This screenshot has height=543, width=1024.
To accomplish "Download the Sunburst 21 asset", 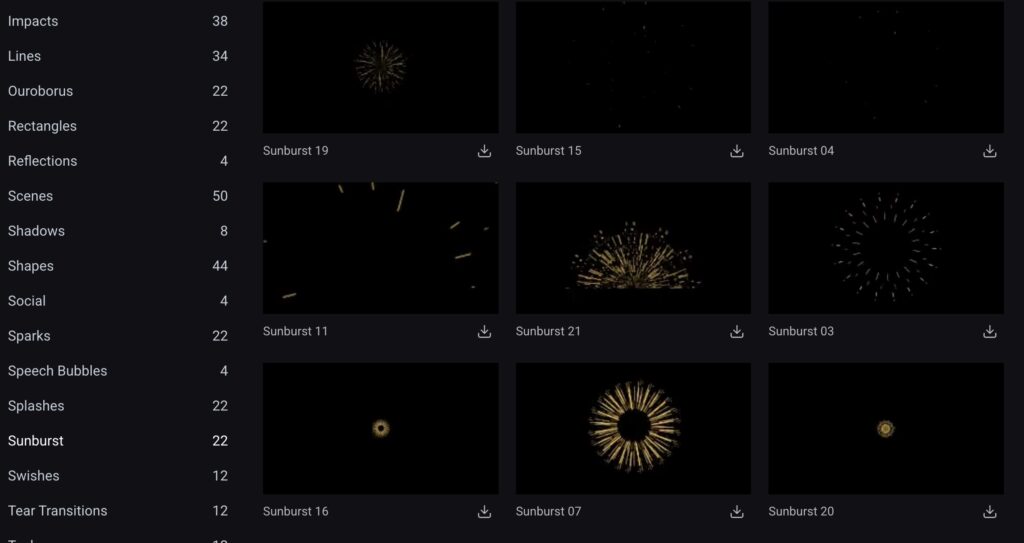I will (x=737, y=331).
